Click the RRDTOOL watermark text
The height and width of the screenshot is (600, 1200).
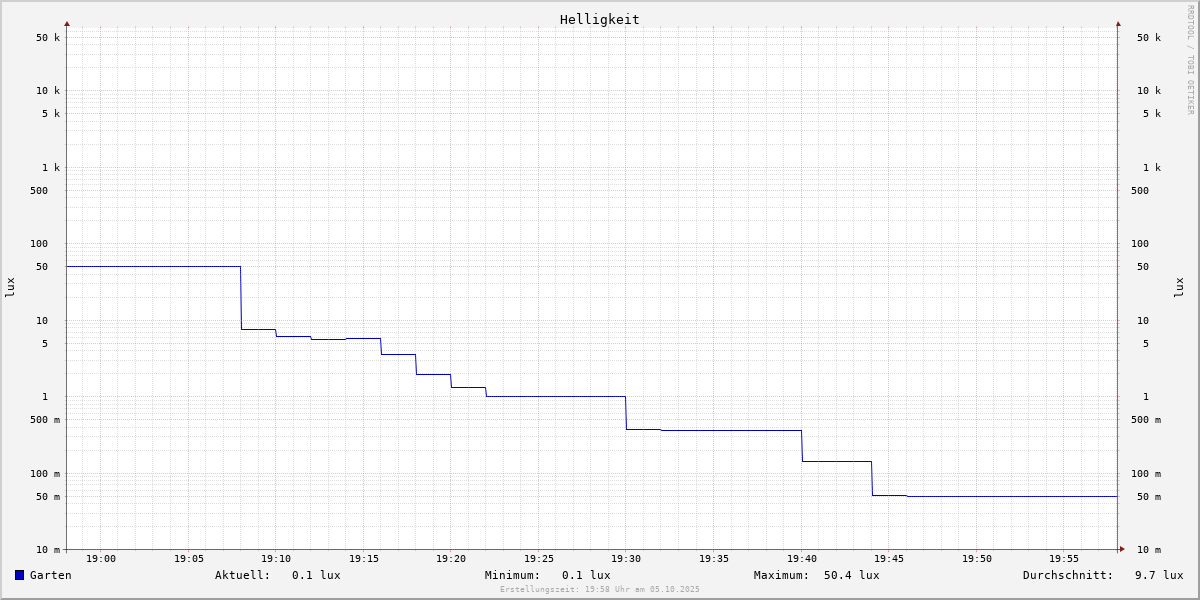[x=1190, y=59]
